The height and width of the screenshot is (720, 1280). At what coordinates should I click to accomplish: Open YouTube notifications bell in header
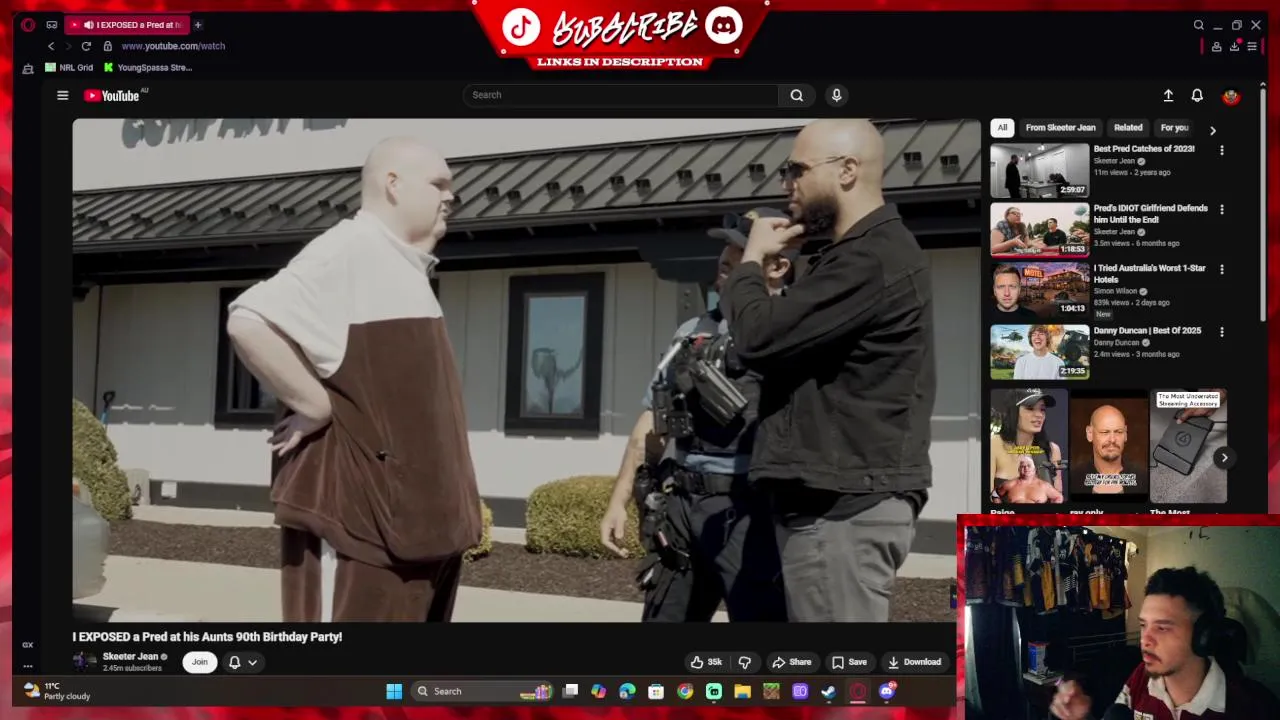1197,95
